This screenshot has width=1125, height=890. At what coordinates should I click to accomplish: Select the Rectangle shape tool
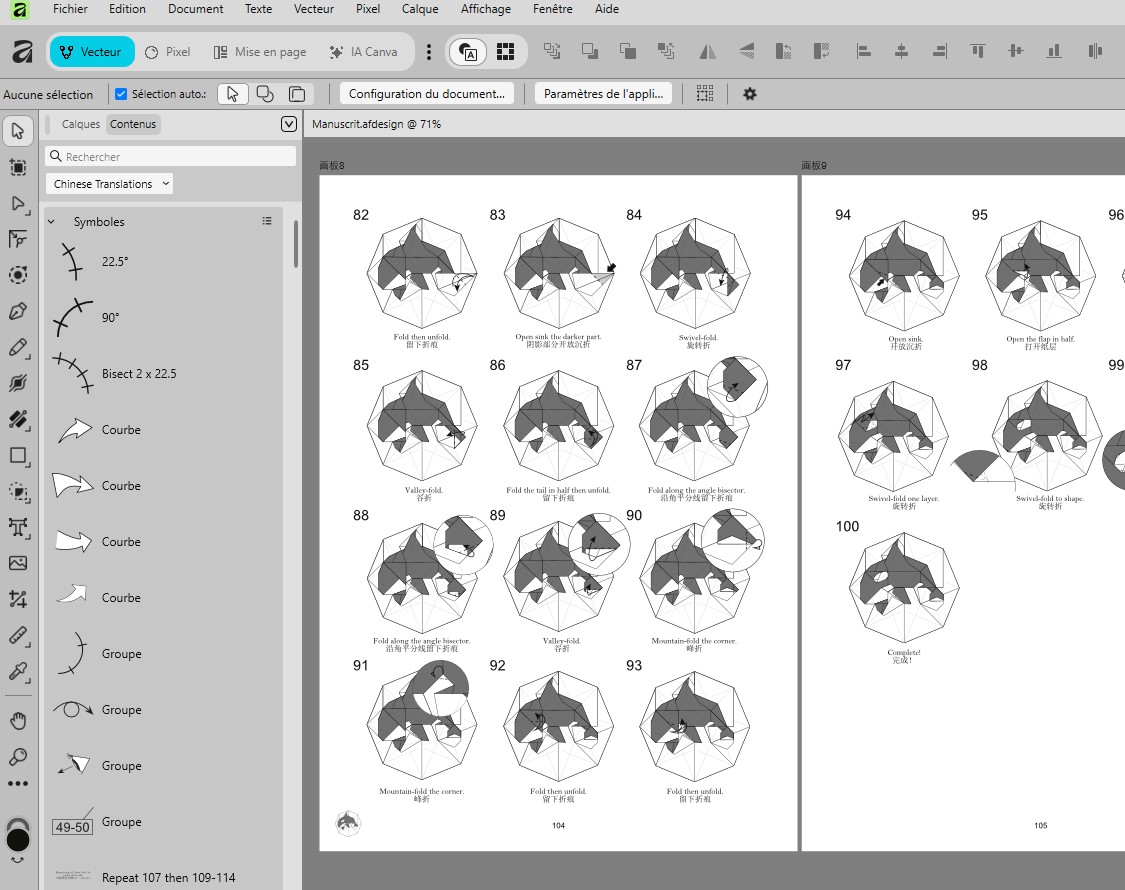pyautogui.click(x=18, y=456)
